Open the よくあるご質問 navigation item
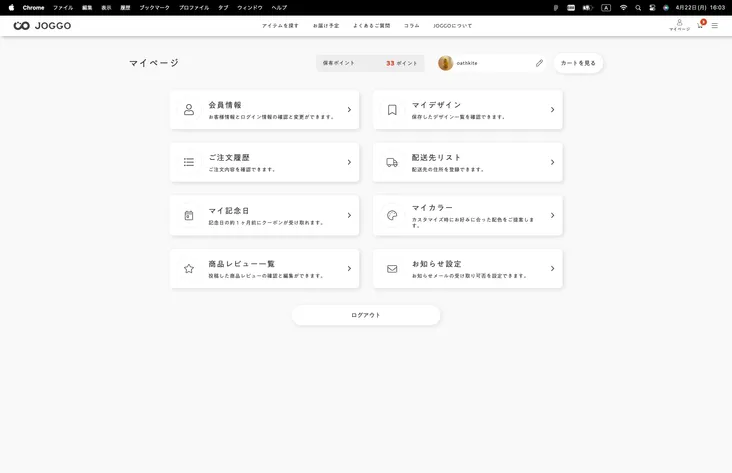Screen dimensions: 732x473 (371, 26)
